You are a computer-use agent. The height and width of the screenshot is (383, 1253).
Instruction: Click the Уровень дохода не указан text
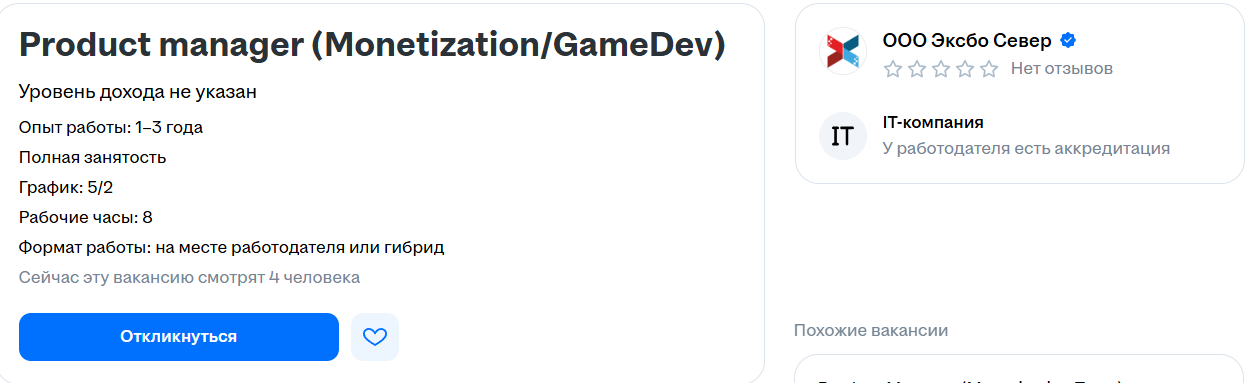tap(138, 92)
